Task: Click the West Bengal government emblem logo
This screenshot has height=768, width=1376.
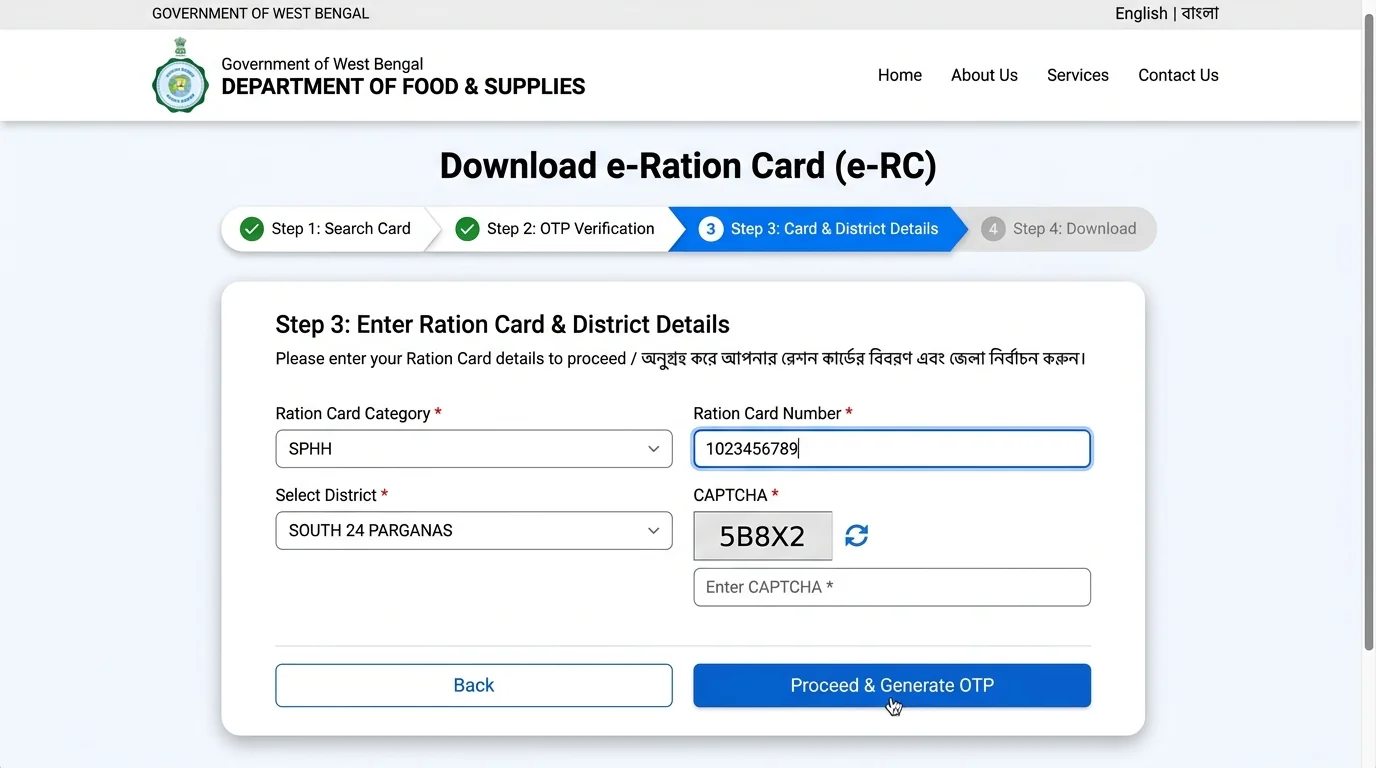Action: [181, 75]
